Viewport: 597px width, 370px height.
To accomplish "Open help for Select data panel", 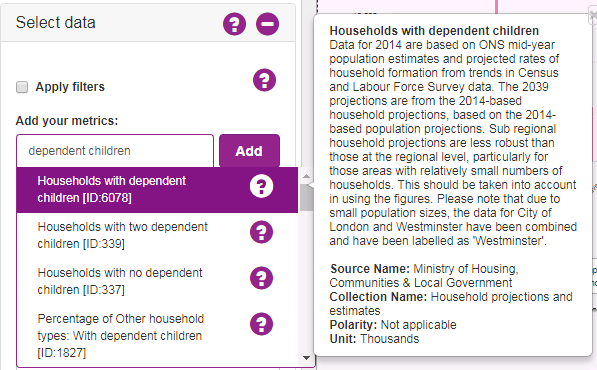I will (x=234, y=24).
